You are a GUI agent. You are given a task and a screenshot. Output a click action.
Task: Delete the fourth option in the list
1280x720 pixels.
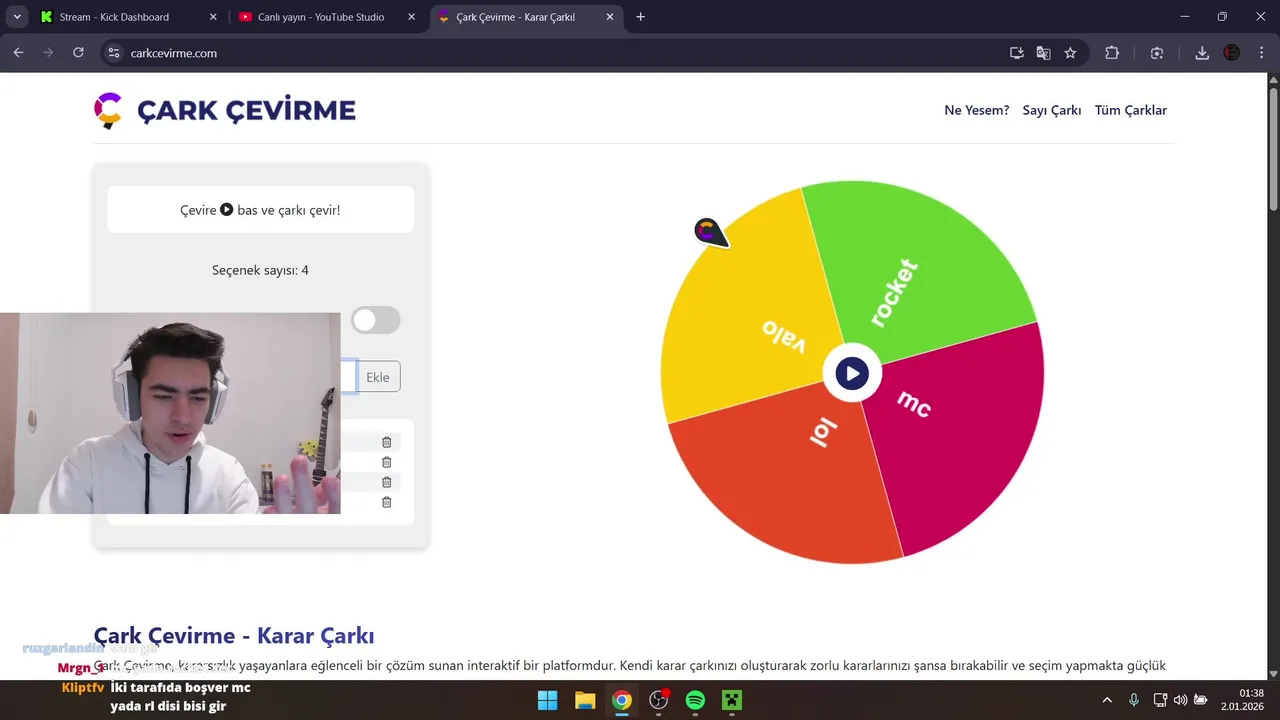387,502
